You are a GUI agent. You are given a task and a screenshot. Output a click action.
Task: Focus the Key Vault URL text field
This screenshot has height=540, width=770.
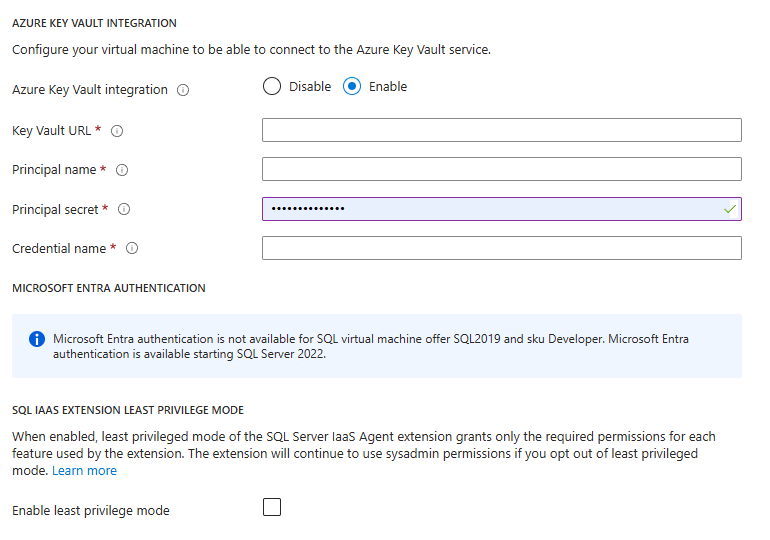click(x=501, y=130)
